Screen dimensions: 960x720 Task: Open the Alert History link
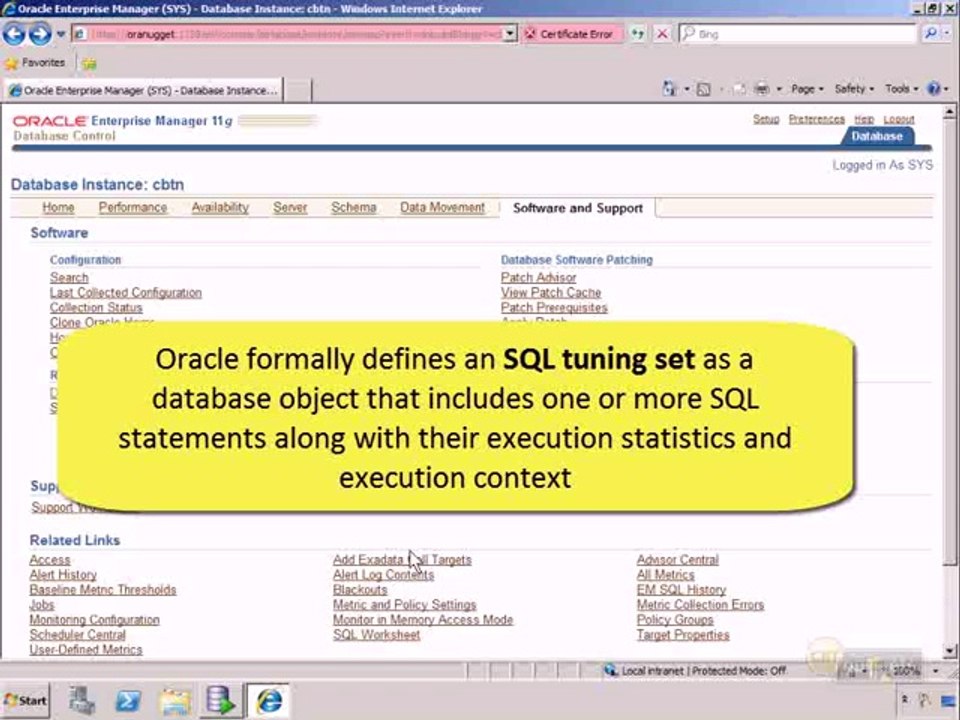(x=63, y=575)
